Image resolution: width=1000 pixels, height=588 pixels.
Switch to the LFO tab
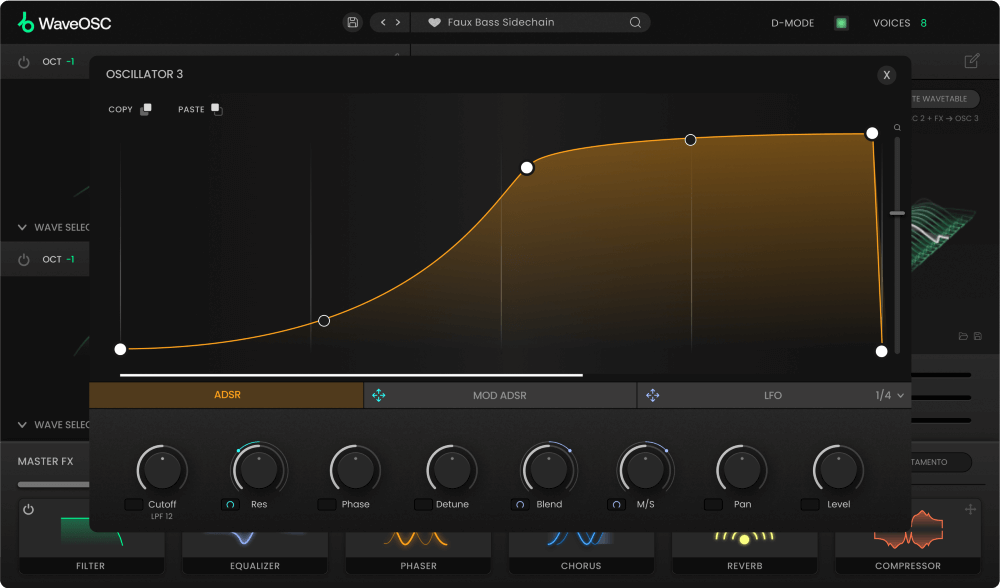pos(773,395)
